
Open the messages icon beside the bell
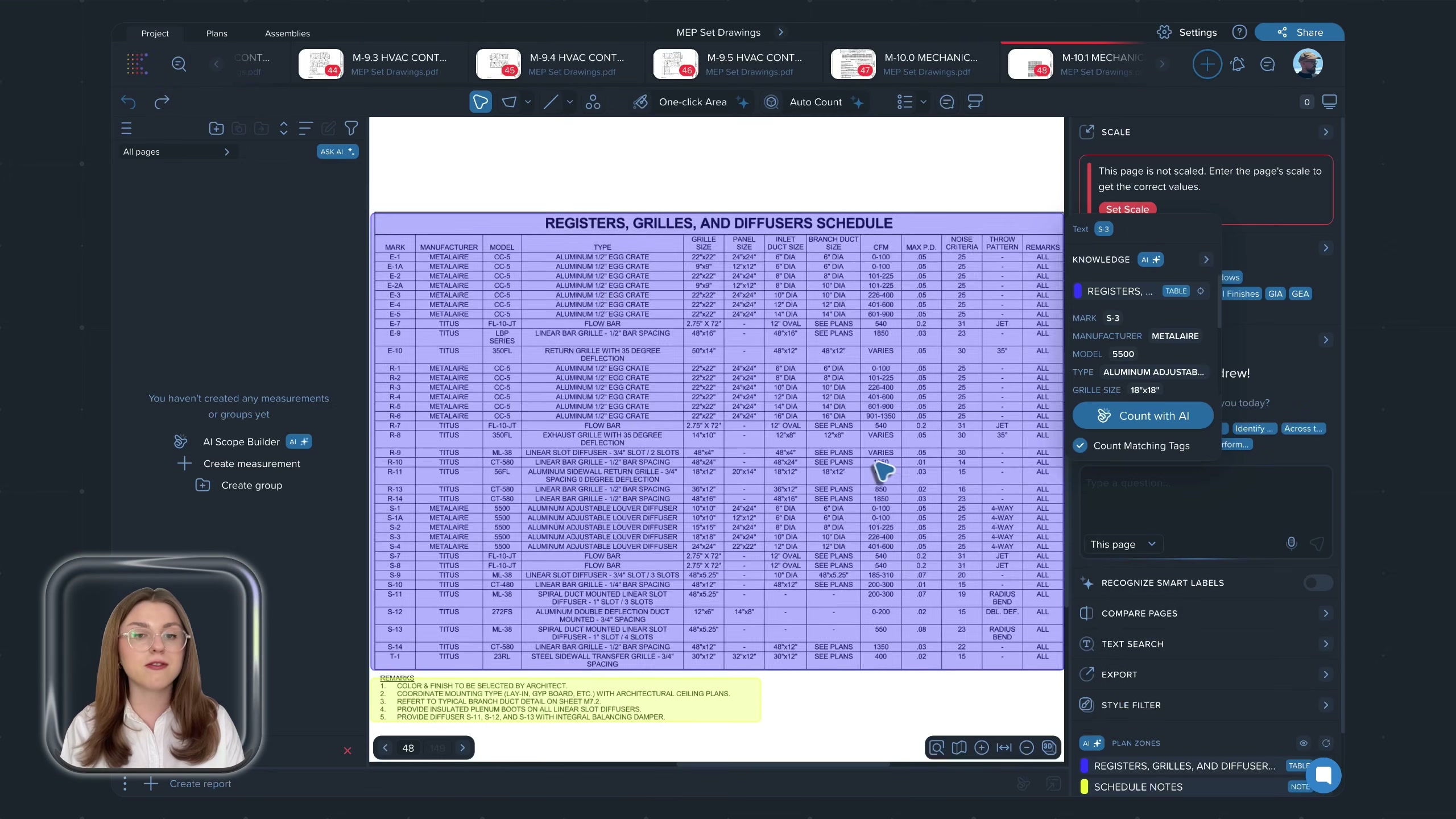tap(1268, 64)
